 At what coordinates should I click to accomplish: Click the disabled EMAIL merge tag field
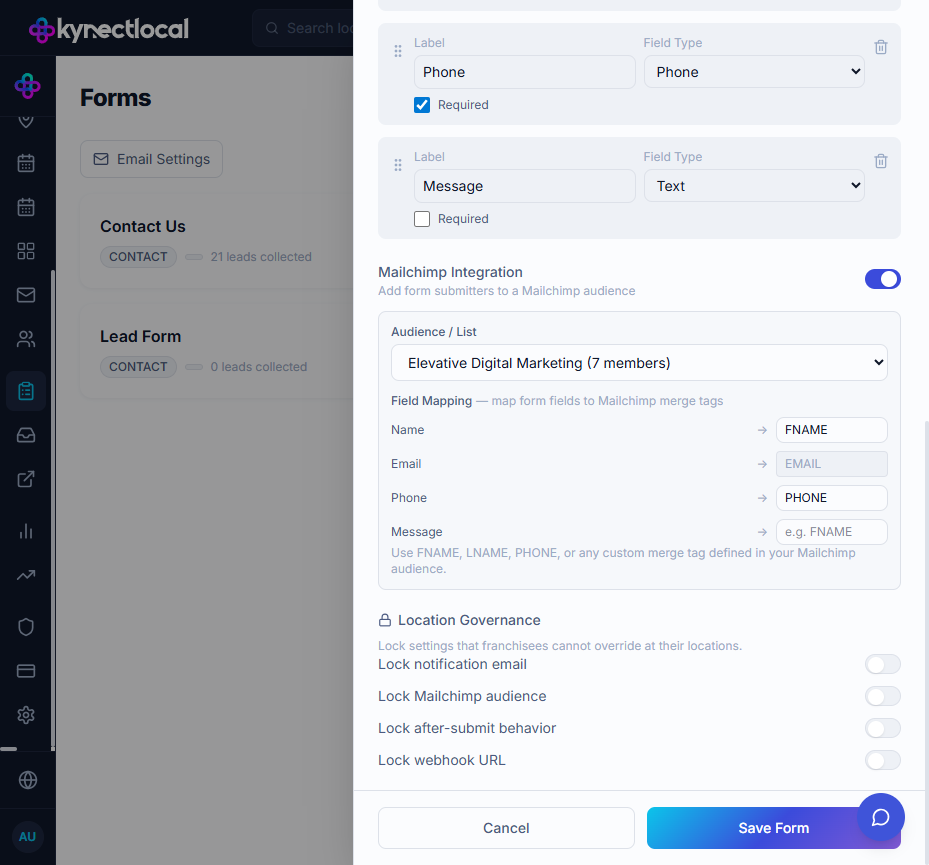(x=831, y=464)
